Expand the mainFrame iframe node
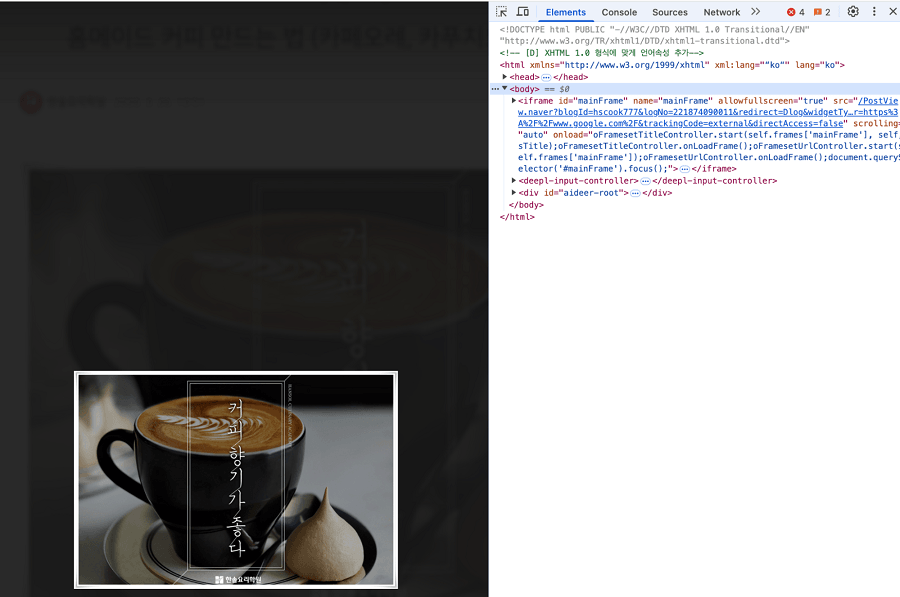 coord(514,101)
